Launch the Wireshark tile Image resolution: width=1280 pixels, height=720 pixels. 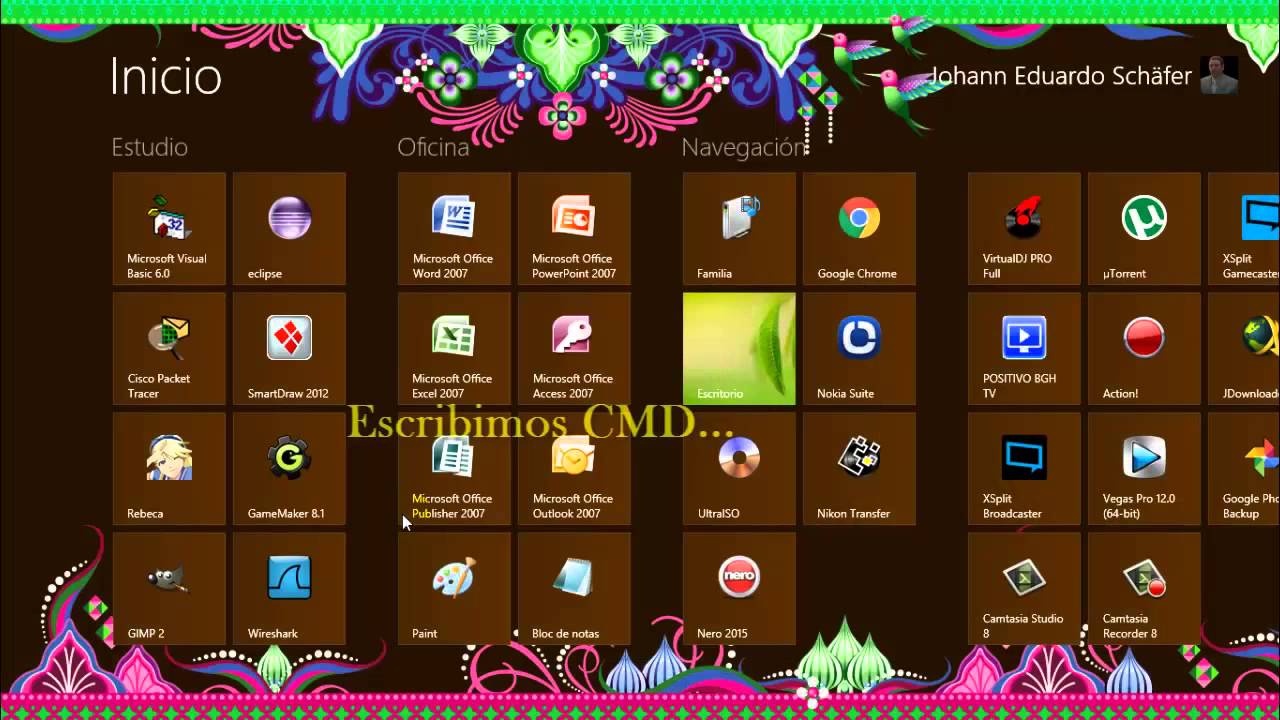pos(289,589)
